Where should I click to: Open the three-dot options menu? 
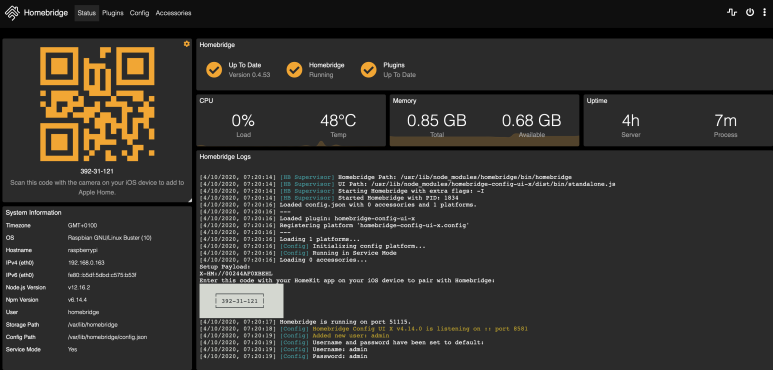[x=764, y=13]
